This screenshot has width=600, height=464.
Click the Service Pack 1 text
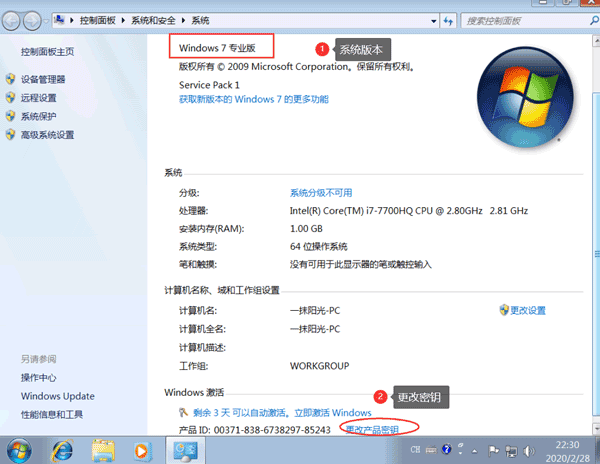[209, 85]
